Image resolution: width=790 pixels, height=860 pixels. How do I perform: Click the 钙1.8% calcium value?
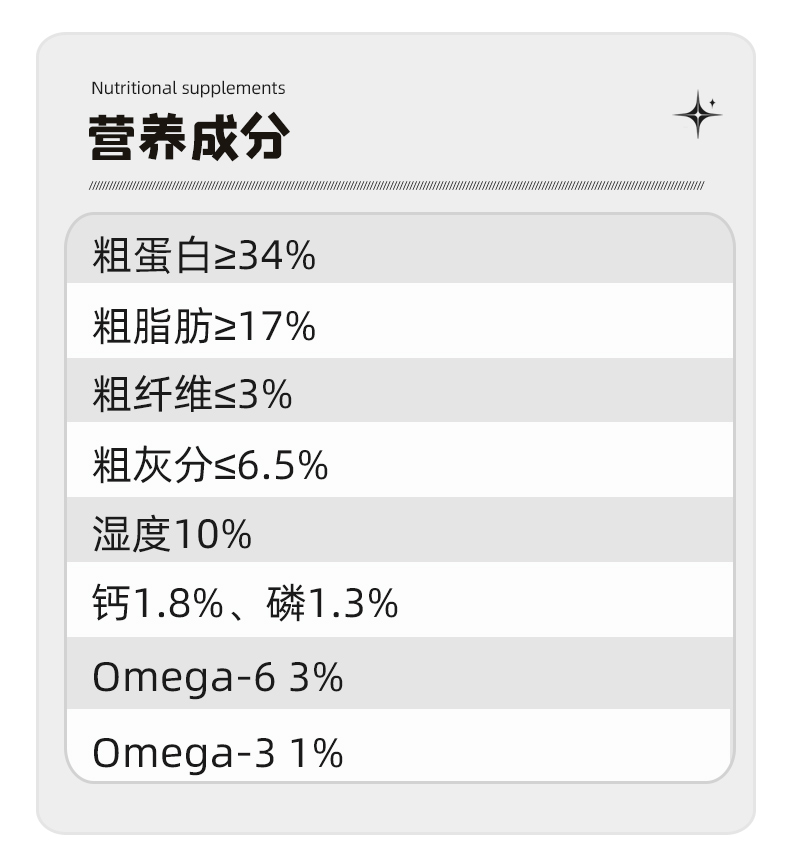point(158,602)
